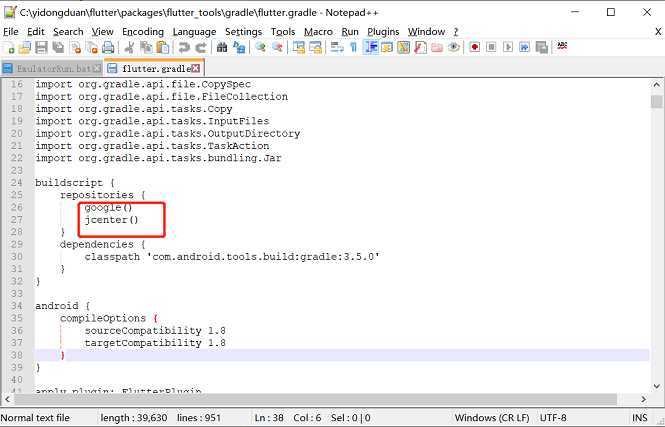
Task: Open the Plugins menu
Action: pos(383,32)
